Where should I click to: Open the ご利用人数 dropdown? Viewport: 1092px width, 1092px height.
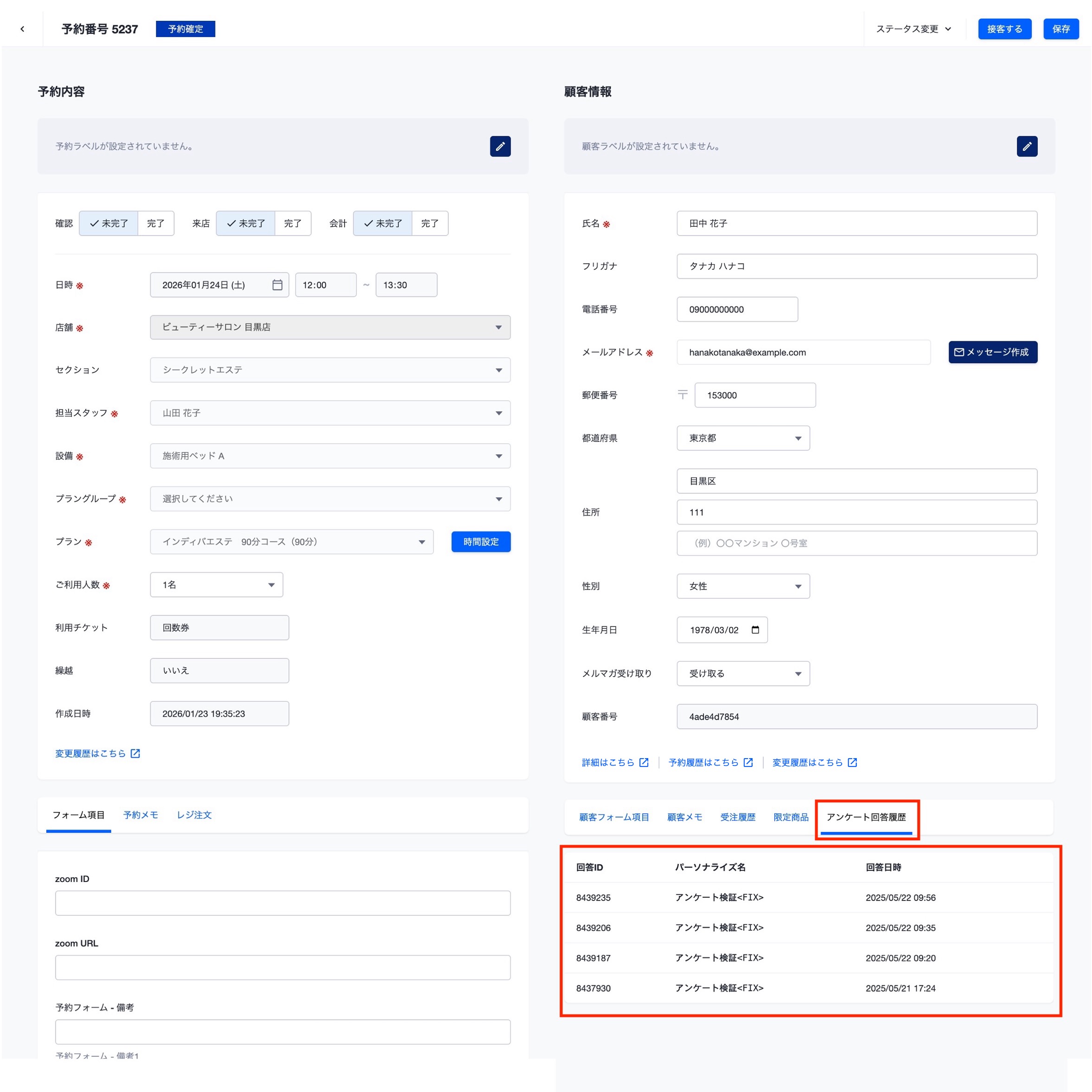click(x=217, y=584)
